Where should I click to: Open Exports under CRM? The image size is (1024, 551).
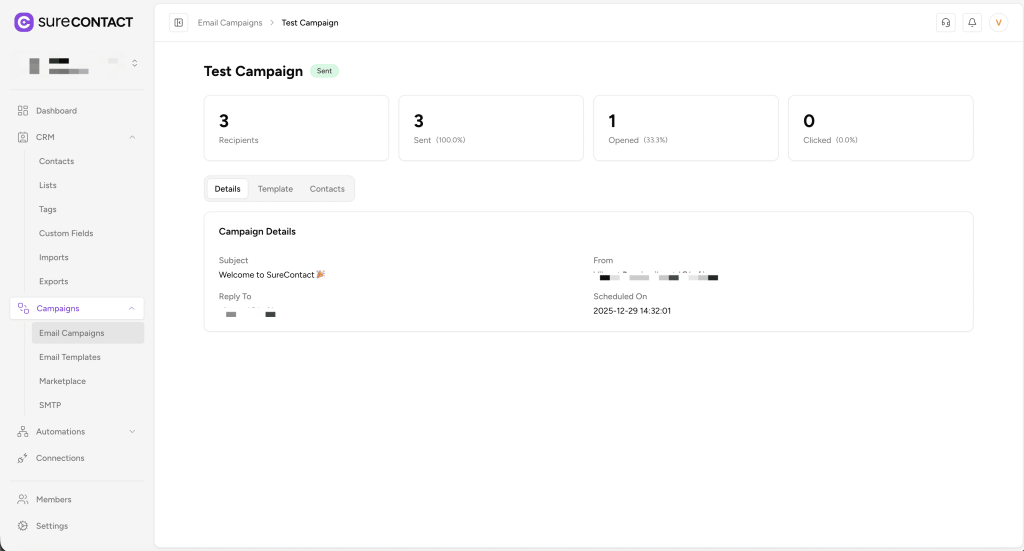[54, 282]
